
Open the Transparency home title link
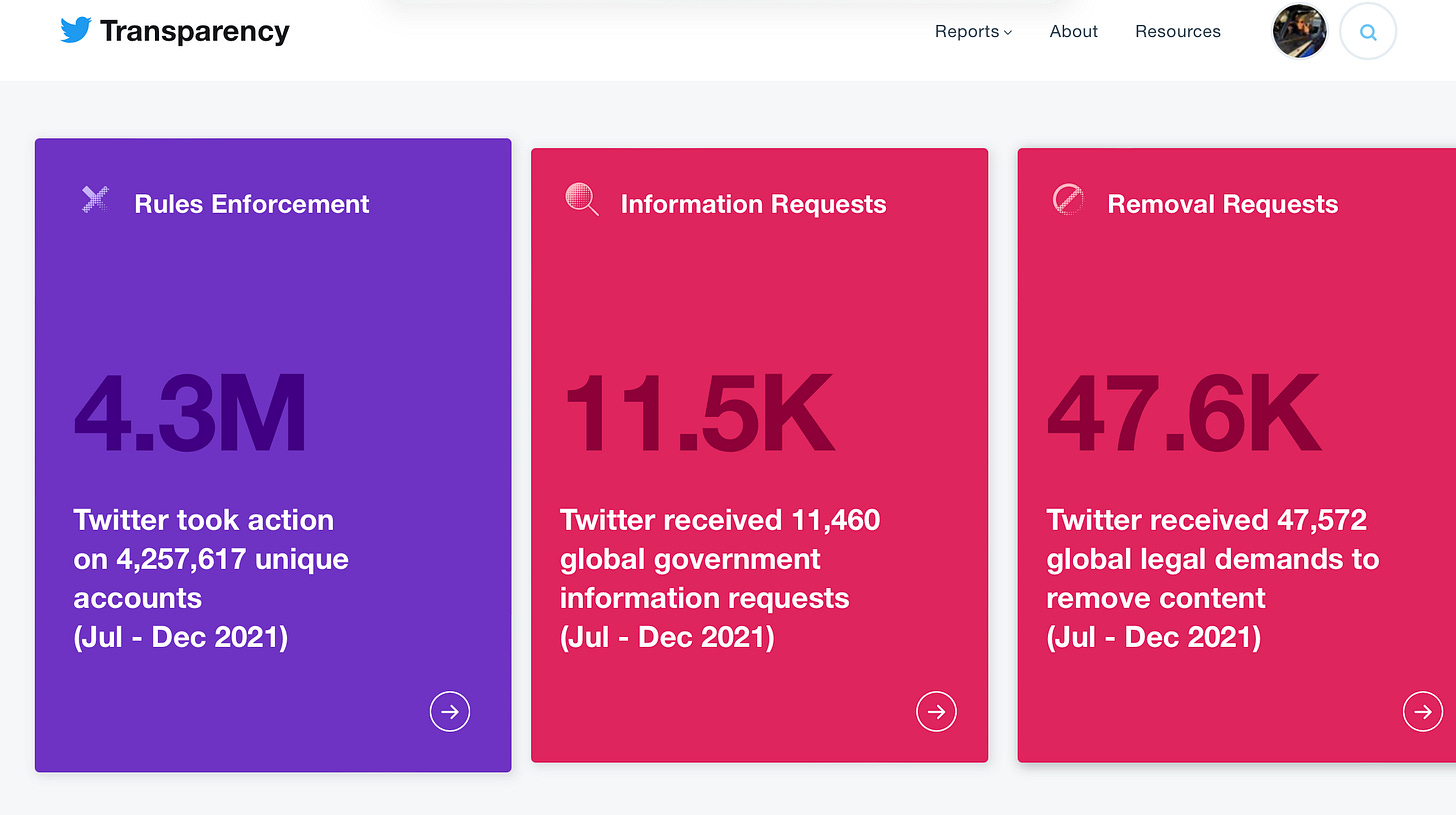click(x=194, y=31)
